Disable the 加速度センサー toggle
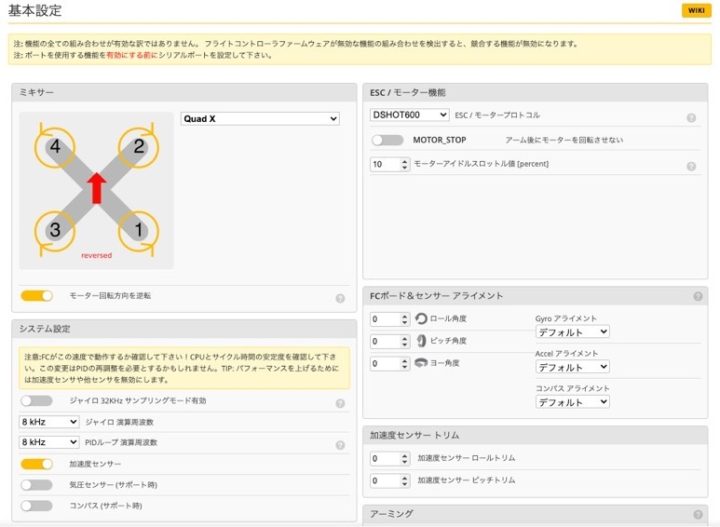The image size is (720, 527). (x=36, y=464)
